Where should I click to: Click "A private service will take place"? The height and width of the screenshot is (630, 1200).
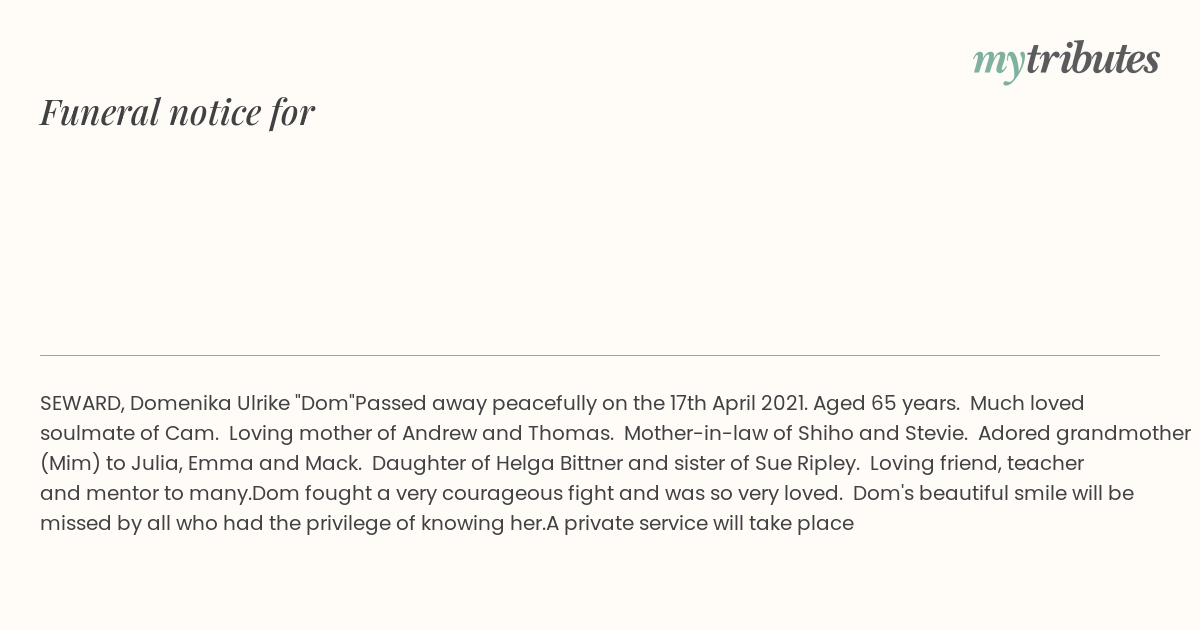tap(699, 523)
